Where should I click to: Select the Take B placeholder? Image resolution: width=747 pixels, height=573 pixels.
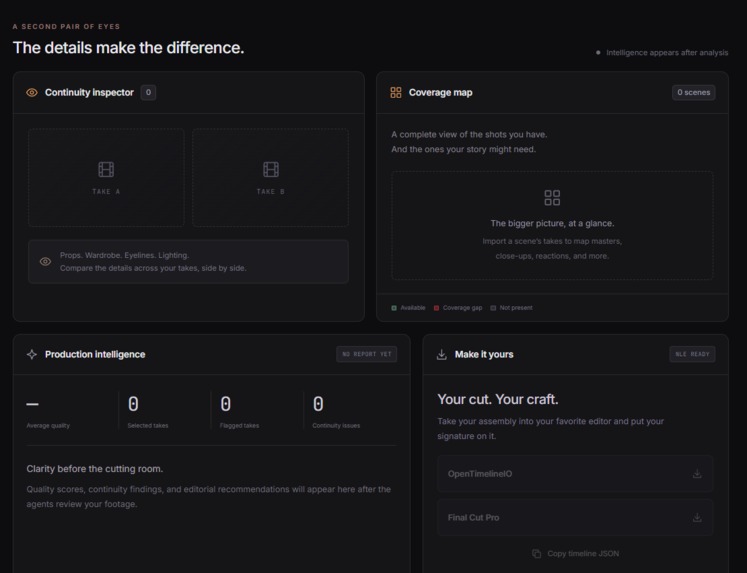(x=271, y=177)
